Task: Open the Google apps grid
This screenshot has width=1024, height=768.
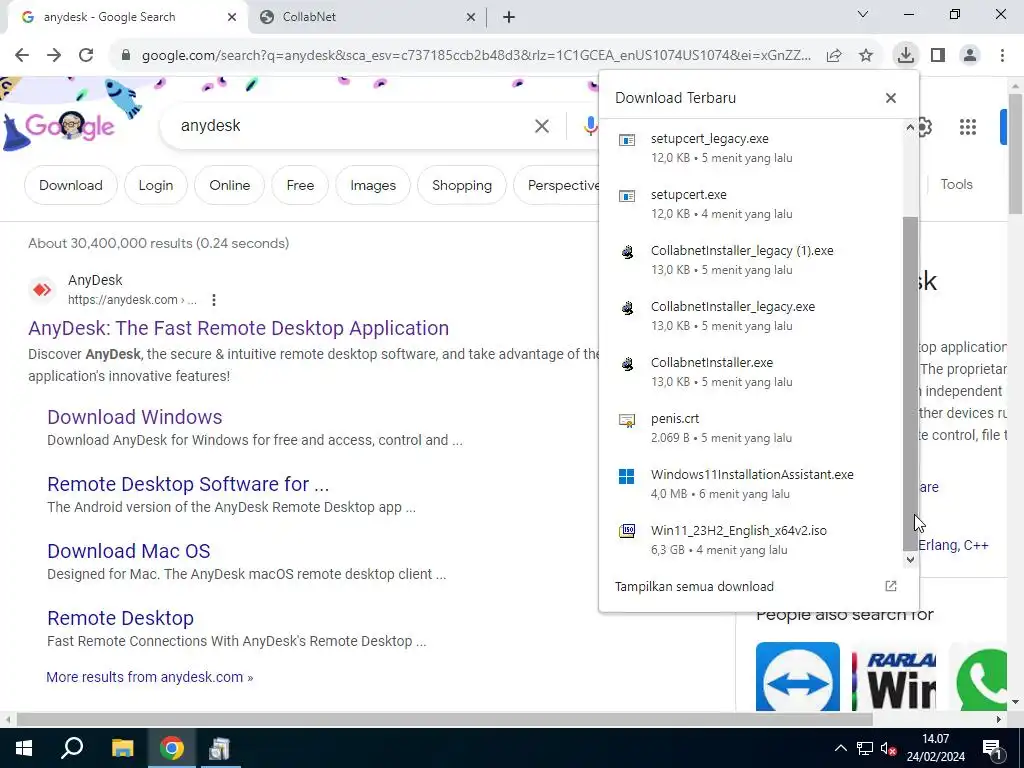Action: (x=968, y=127)
